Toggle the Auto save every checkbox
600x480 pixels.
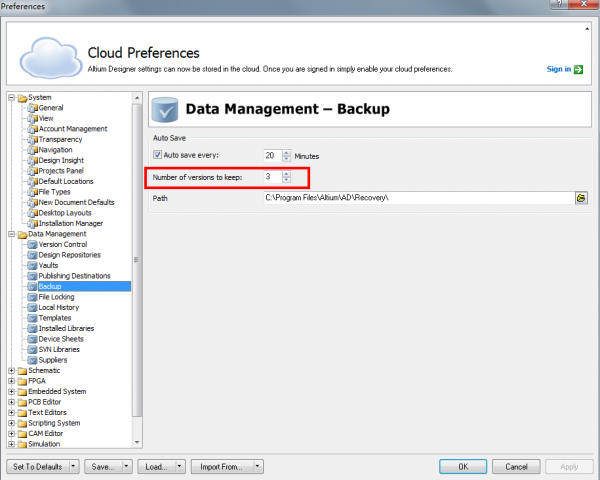click(158, 155)
